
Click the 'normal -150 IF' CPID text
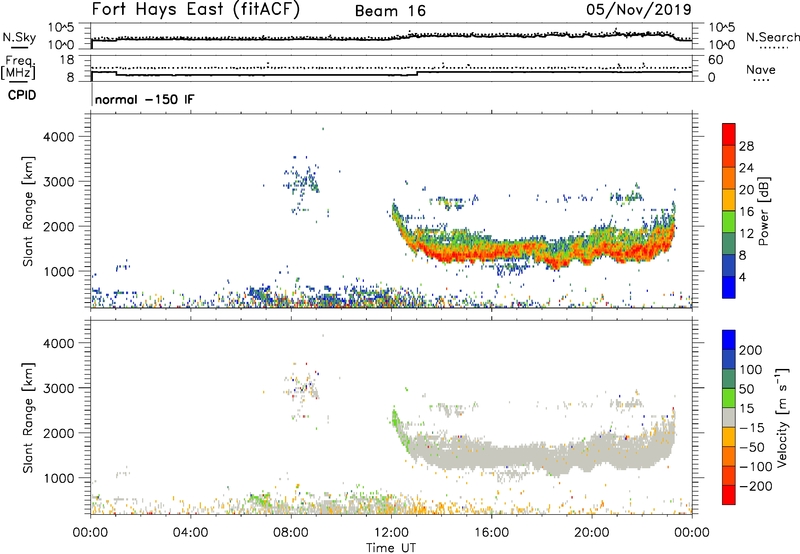pos(145,99)
